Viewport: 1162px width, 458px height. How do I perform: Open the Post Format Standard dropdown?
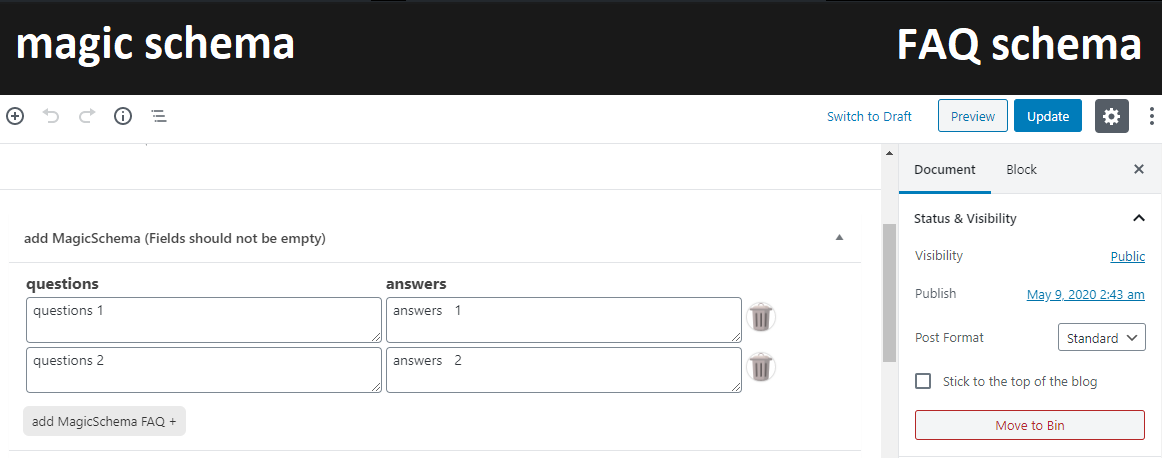pos(1101,337)
